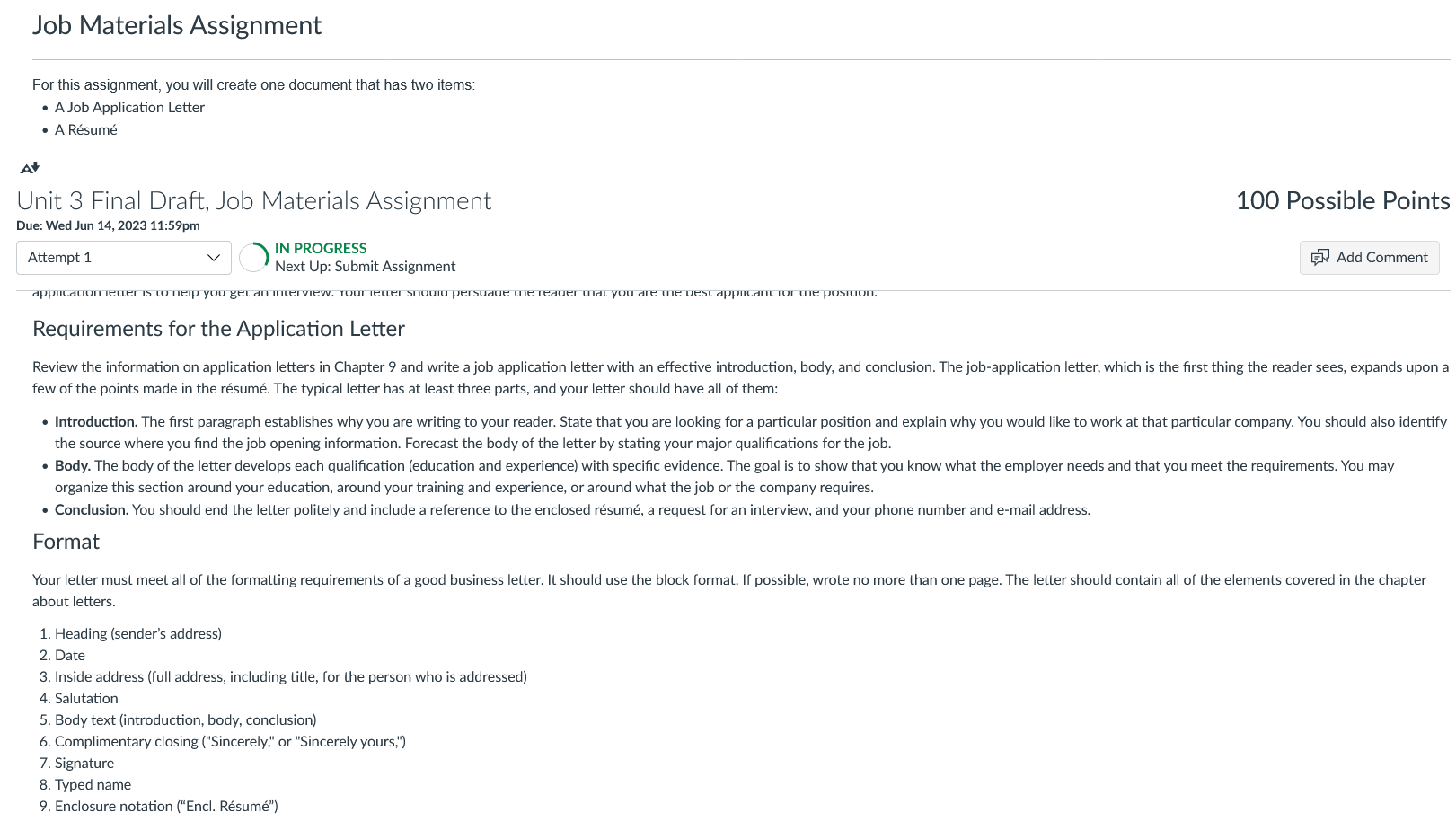Click the 'Next Up: Submit Assignment' text
The width and height of the screenshot is (1456, 821).
coord(365,267)
